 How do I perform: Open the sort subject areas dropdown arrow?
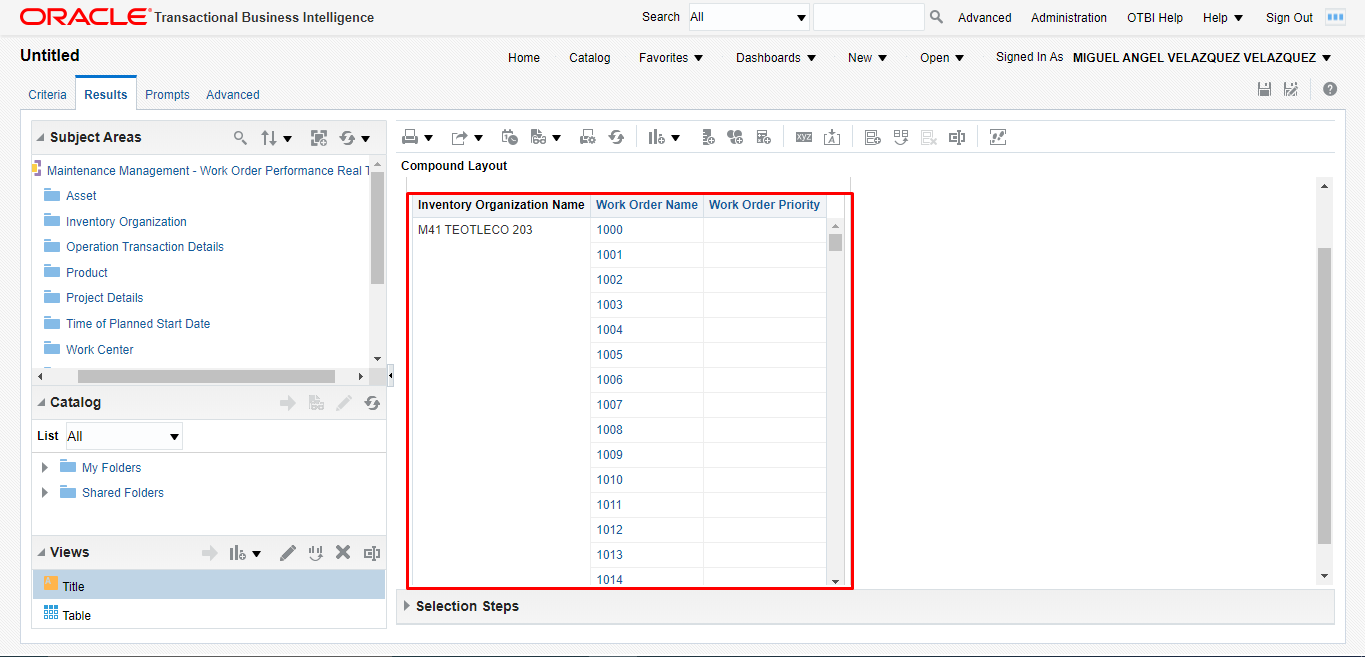click(287, 139)
